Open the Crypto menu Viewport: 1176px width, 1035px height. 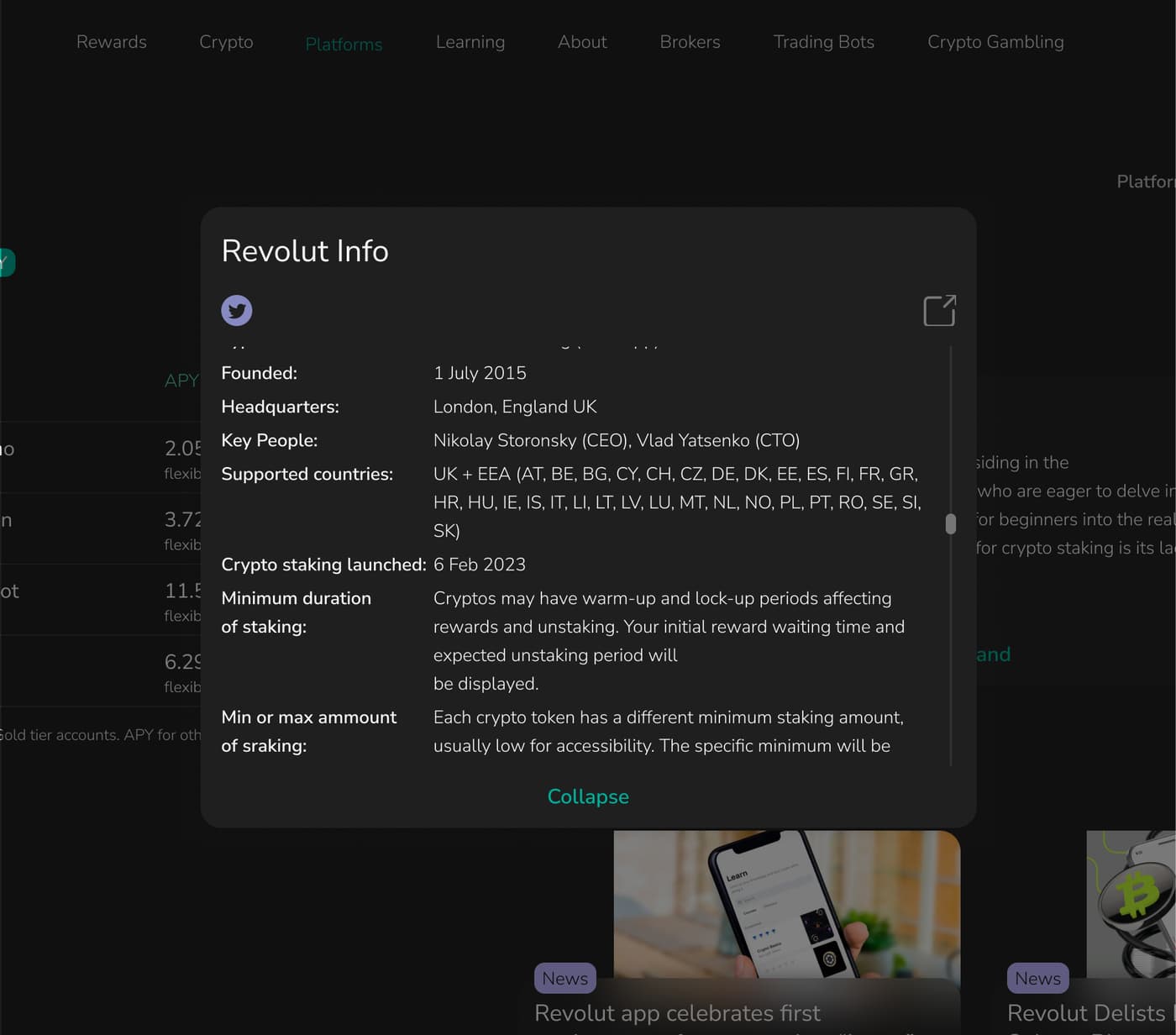226,42
